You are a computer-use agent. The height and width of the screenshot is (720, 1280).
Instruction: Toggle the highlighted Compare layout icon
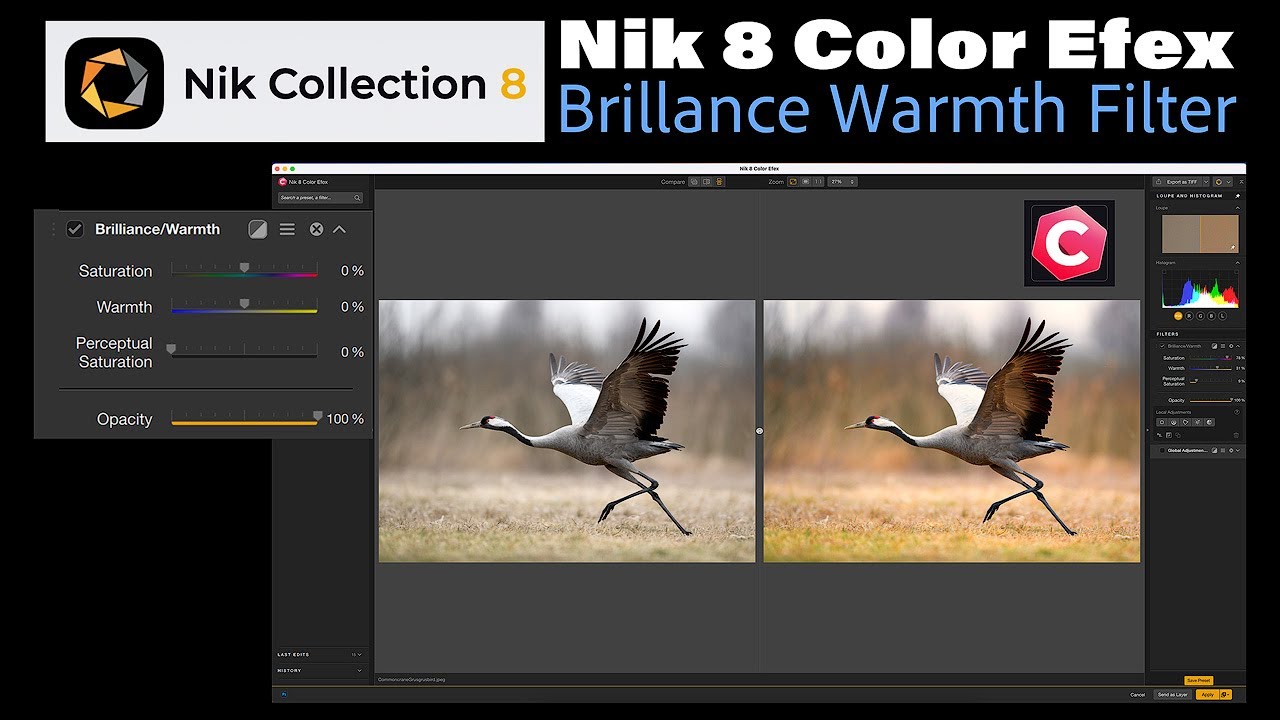(x=719, y=182)
